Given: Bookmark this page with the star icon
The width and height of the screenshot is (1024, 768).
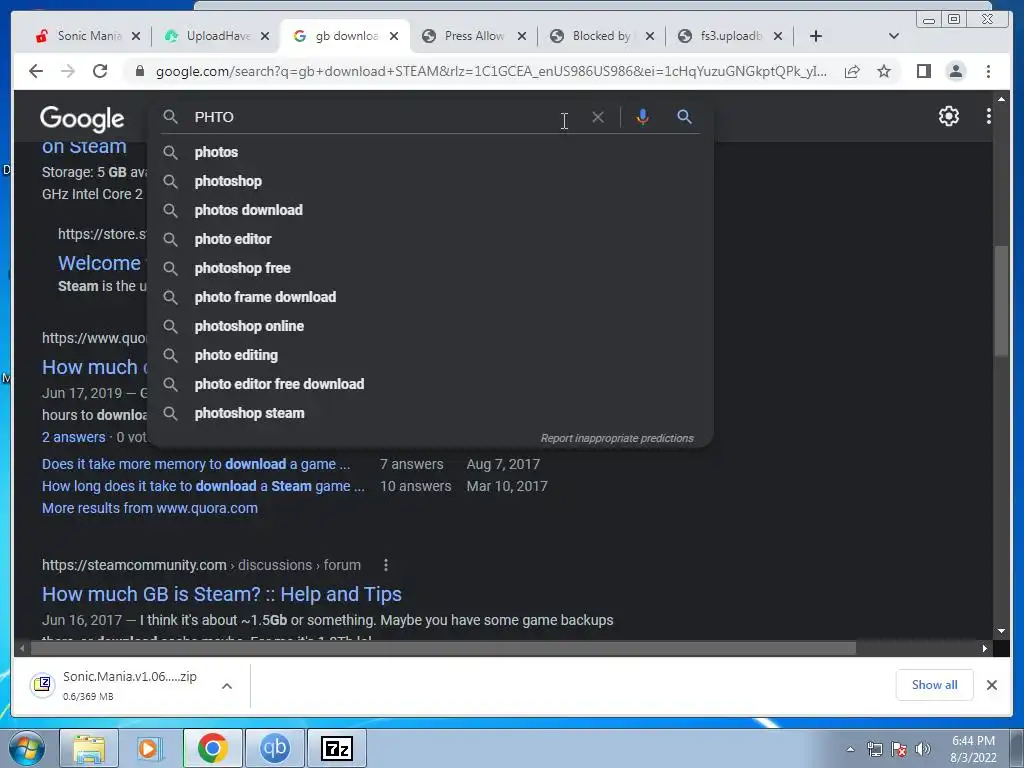Looking at the screenshot, I should (884, 71).
